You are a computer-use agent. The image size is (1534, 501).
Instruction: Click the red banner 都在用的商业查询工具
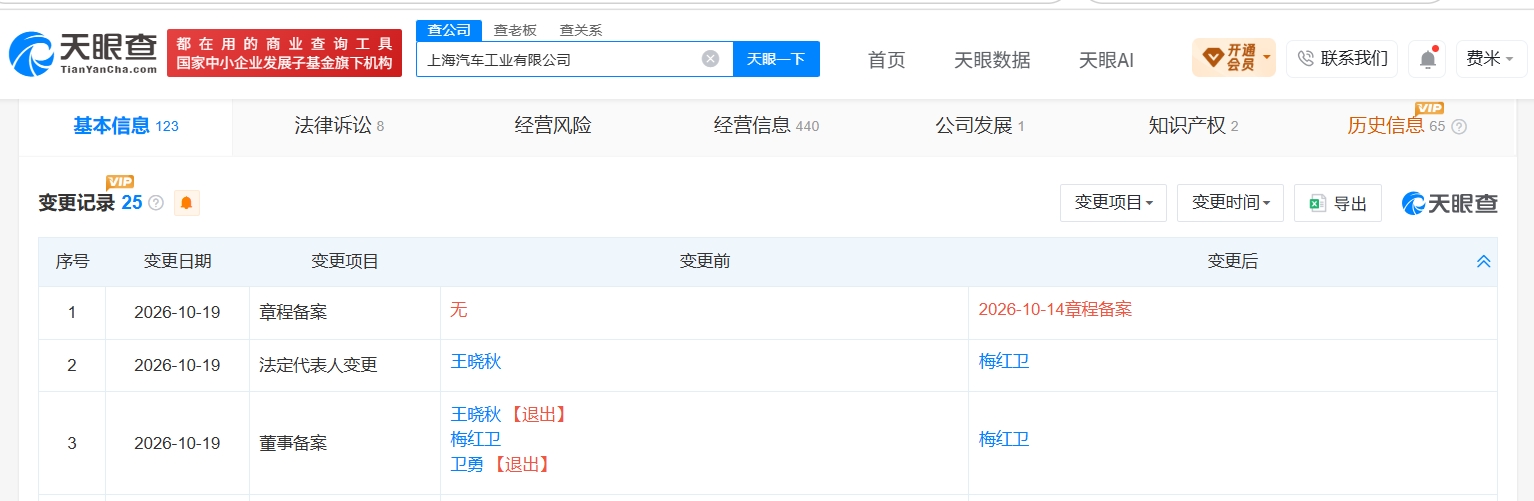284,53
